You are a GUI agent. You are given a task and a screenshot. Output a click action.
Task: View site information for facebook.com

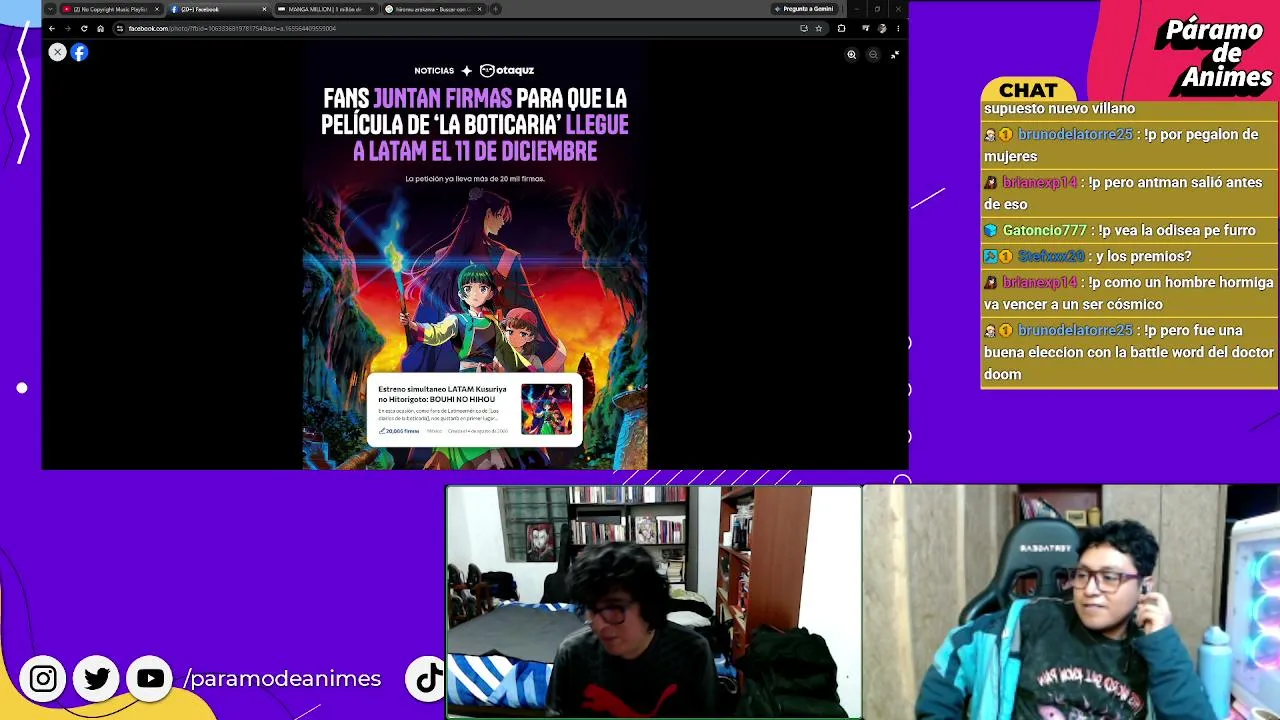coord(120,28)
